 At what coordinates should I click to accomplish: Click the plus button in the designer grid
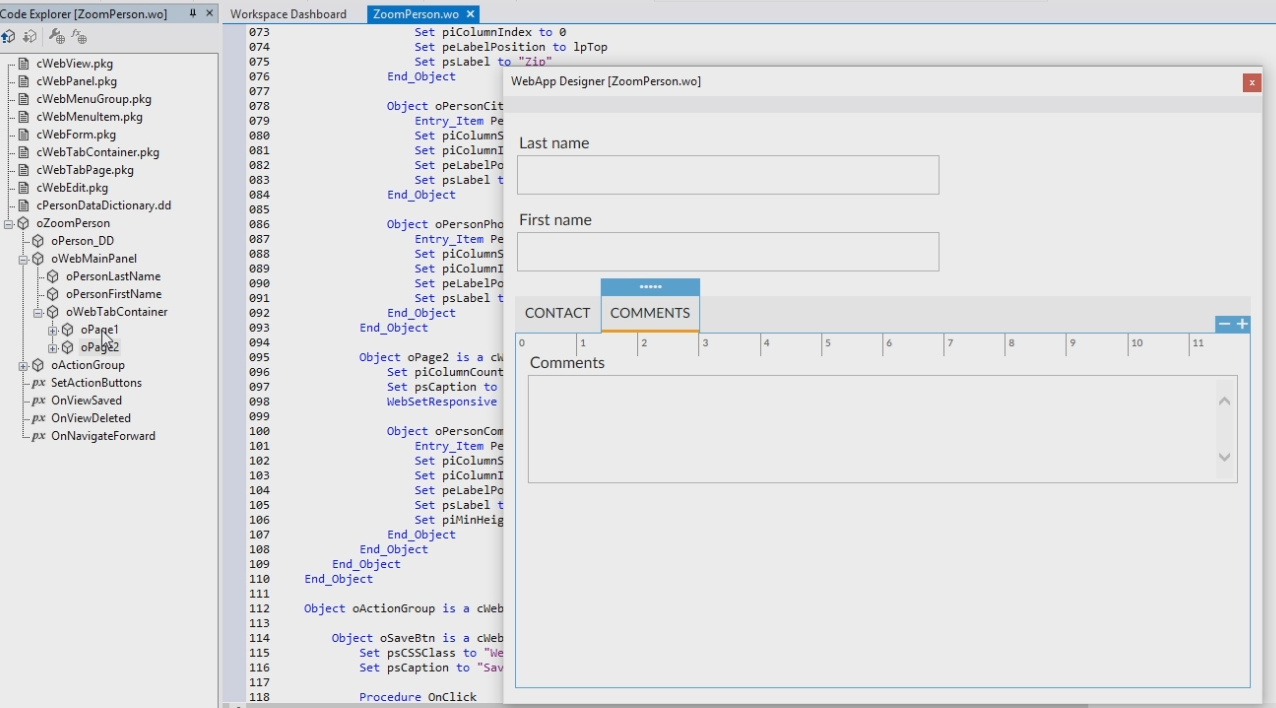1242,324
